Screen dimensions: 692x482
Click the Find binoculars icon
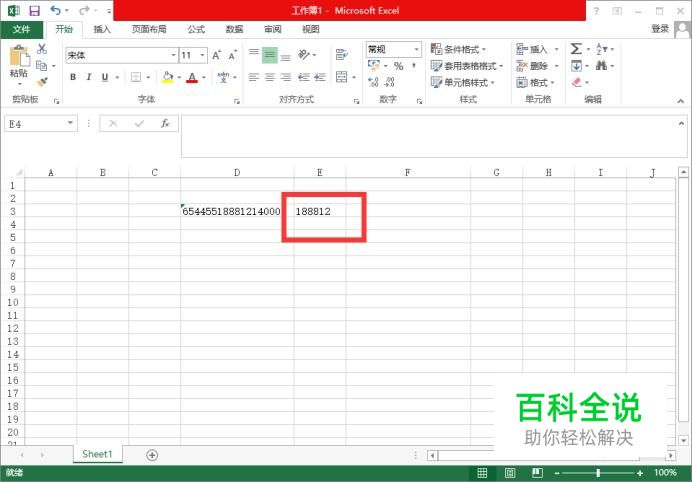click(x=601, y=66)
